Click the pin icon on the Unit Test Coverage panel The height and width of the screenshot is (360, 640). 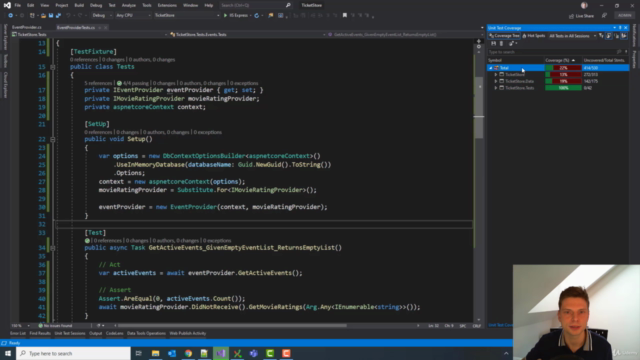point(620,28)
